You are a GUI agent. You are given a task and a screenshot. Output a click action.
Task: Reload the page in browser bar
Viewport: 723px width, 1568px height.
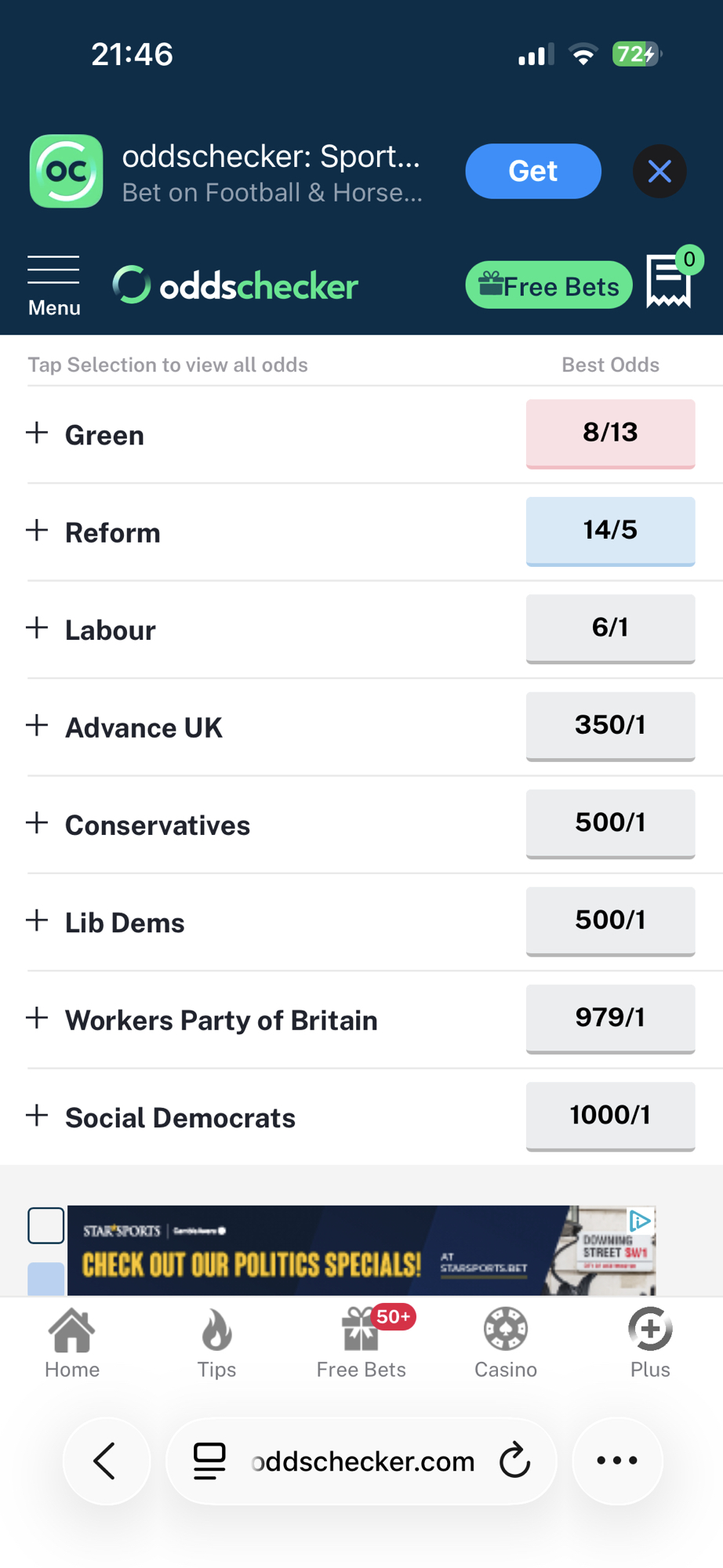515,1461
